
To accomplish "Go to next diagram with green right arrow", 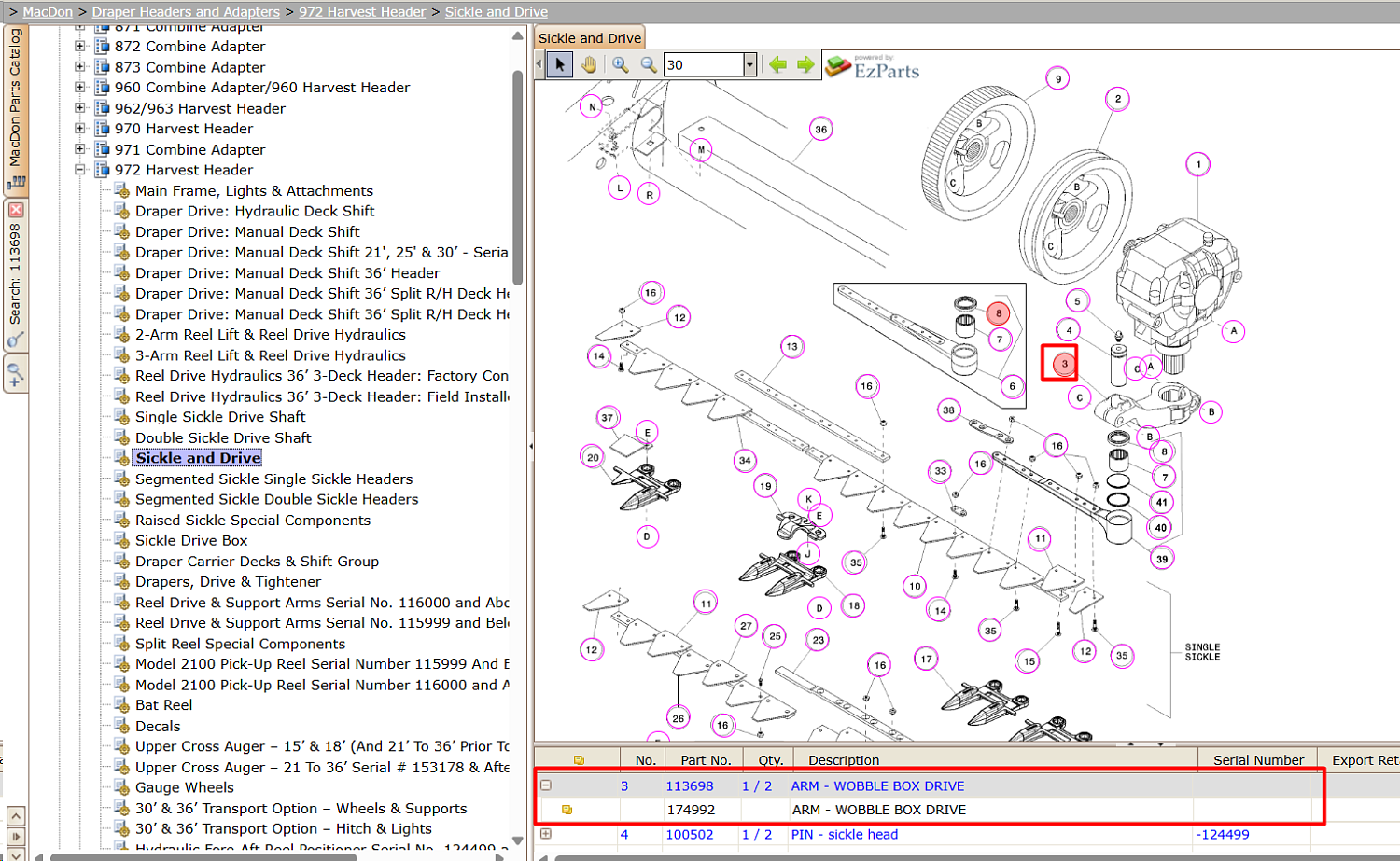I will 805,64.
